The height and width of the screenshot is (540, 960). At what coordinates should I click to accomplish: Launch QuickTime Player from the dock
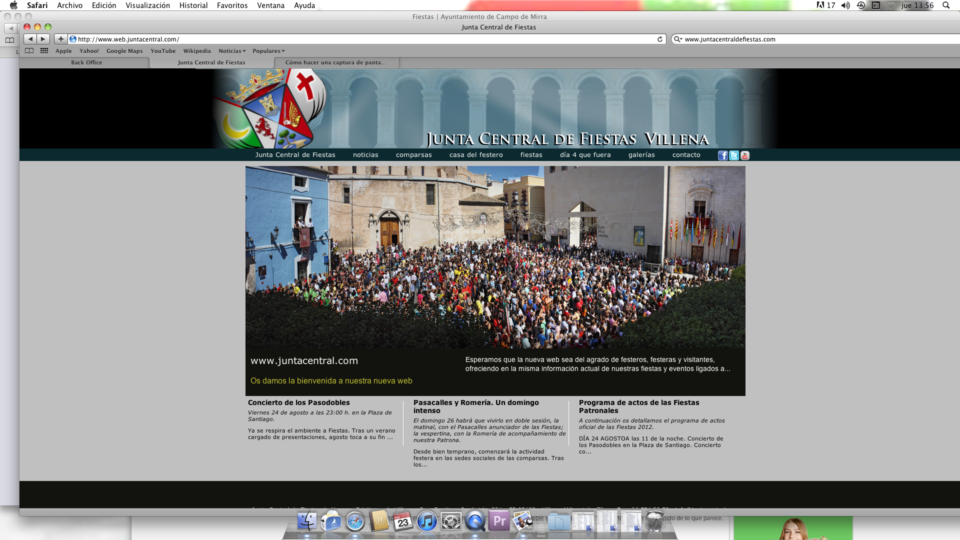click(x=474, y=521)
